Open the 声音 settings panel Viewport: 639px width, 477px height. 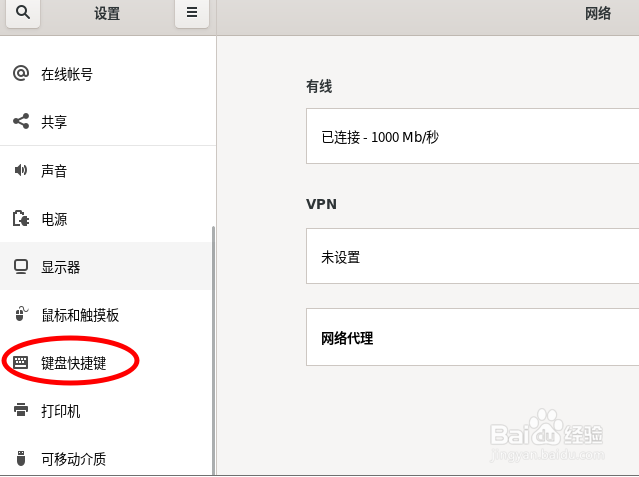106,170
